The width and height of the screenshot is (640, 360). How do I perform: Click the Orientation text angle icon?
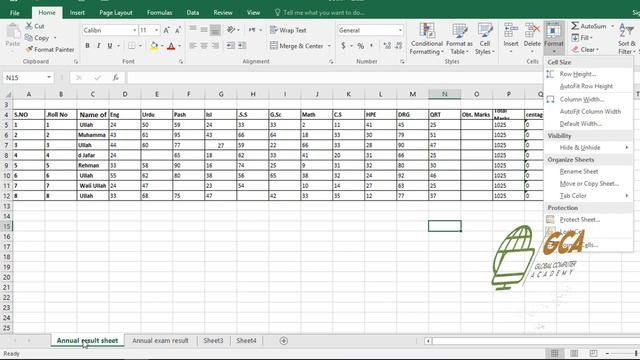click(231, 30)
